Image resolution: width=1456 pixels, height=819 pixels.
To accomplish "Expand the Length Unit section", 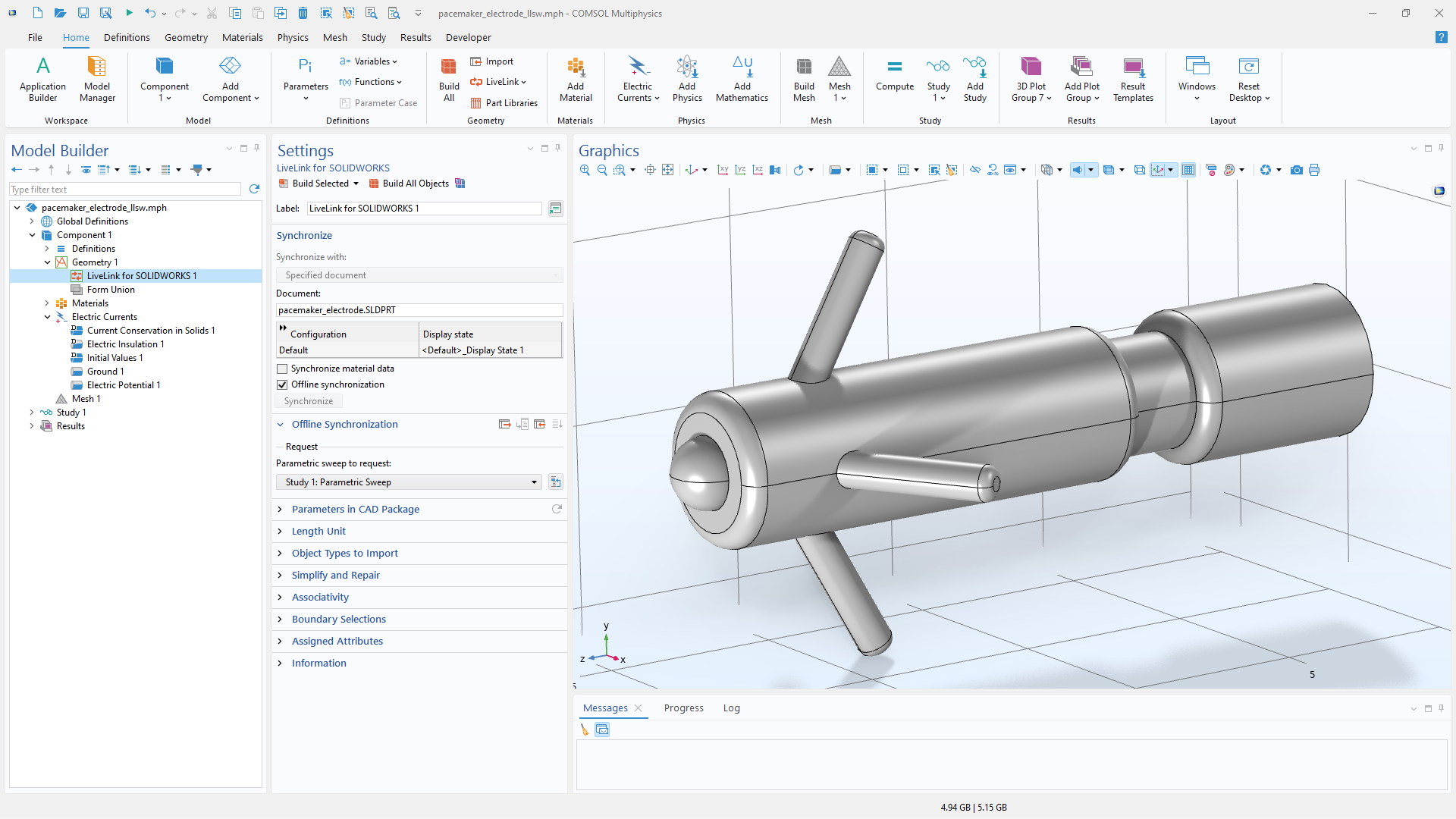I will [x=319, y=531].
